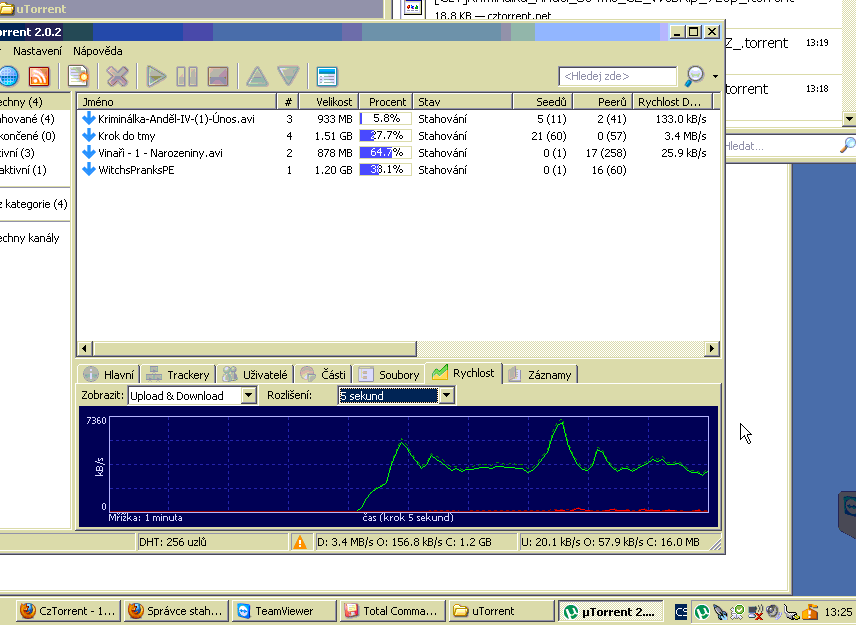Open the Zobrazit Upload & Download dropdown

tap(248, 395)
